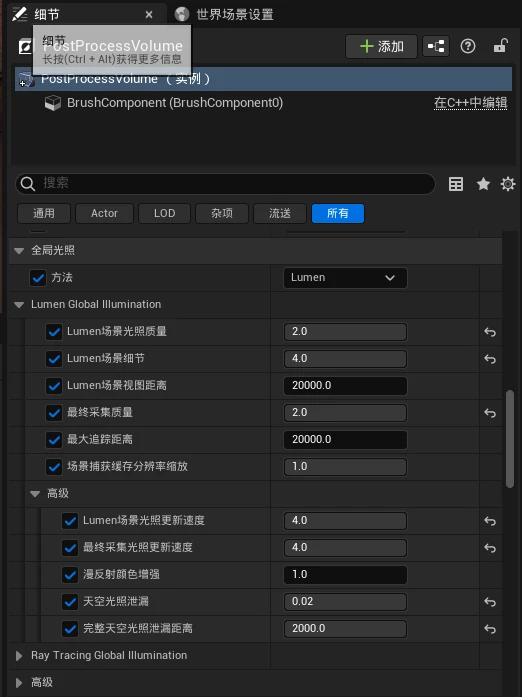Screen dimensions: 522x697
Task: Reset 最终采集光照更新速度 to default
Action: click(x=490, y=548)
